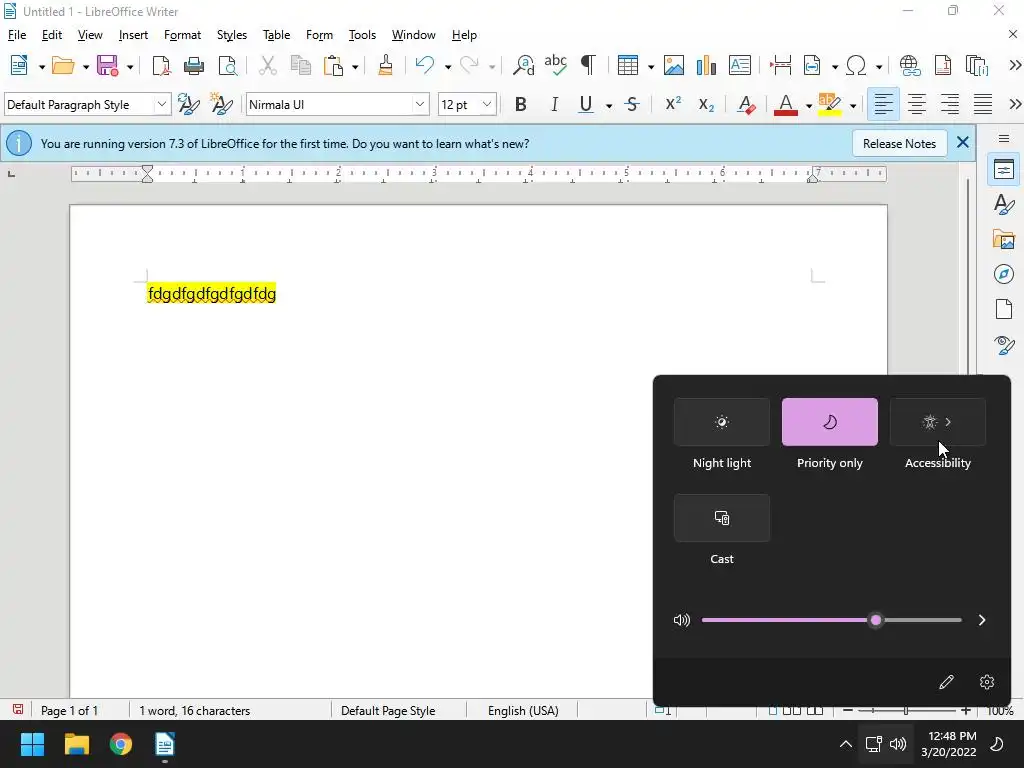1024x768 pixels.
Task: Open all settings via gear icon
Action: pos(987,682)
